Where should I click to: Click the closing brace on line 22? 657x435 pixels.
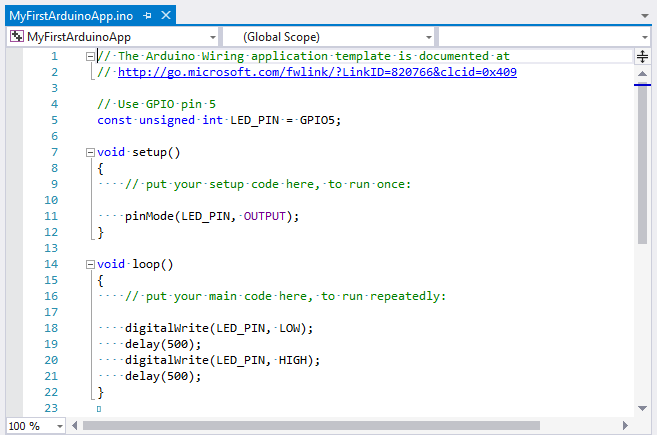click(x=101, y=393)
